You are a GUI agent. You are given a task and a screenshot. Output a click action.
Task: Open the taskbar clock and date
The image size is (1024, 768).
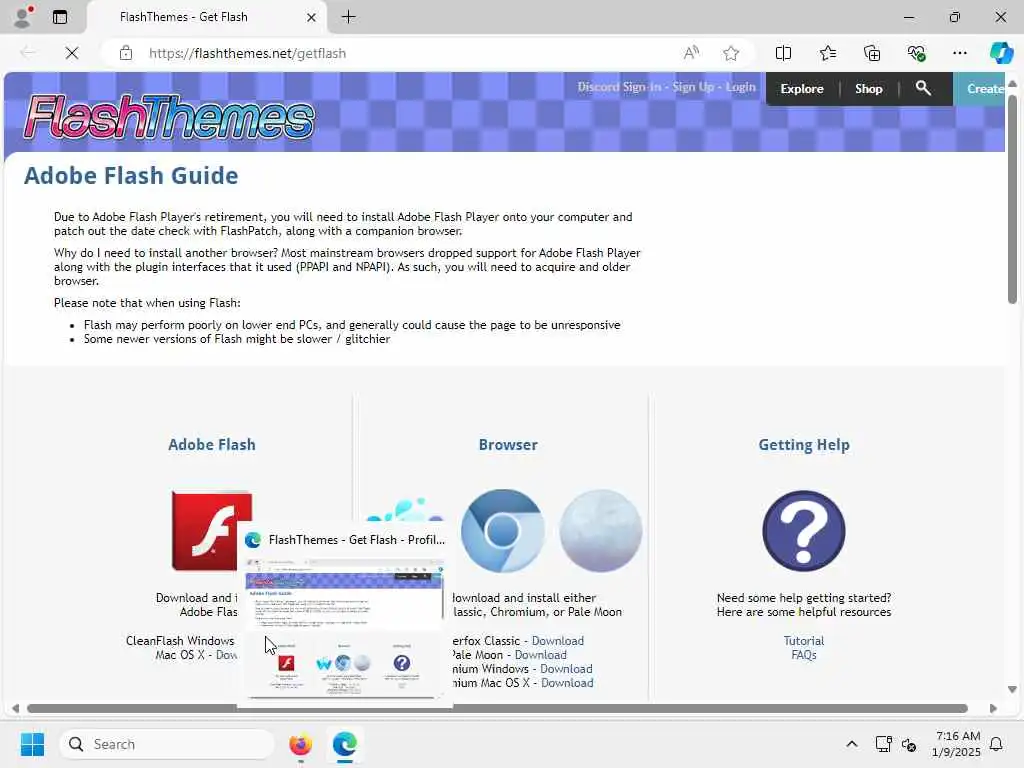pyautogui.click(x=956, y=744)
